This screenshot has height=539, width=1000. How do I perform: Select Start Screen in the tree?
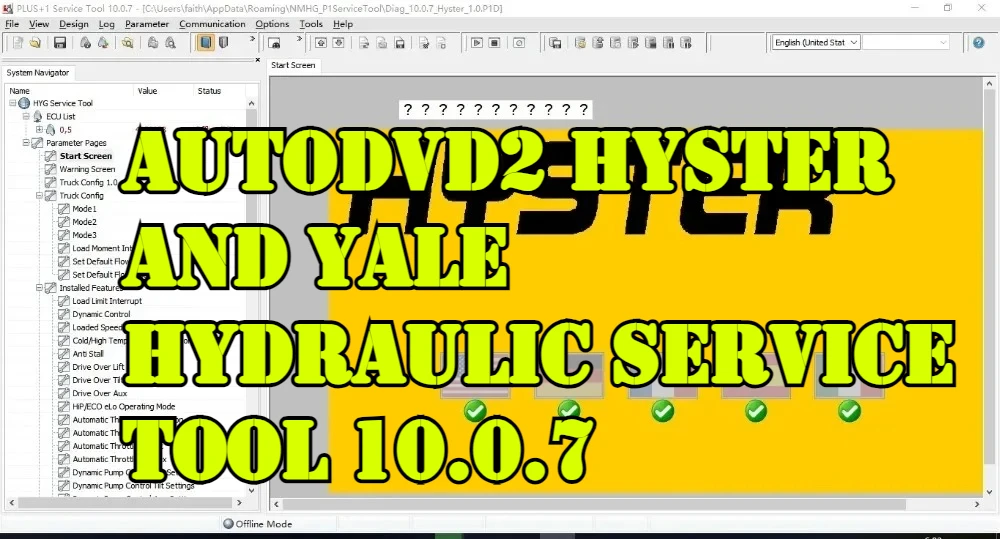click(x=85, y=156)
